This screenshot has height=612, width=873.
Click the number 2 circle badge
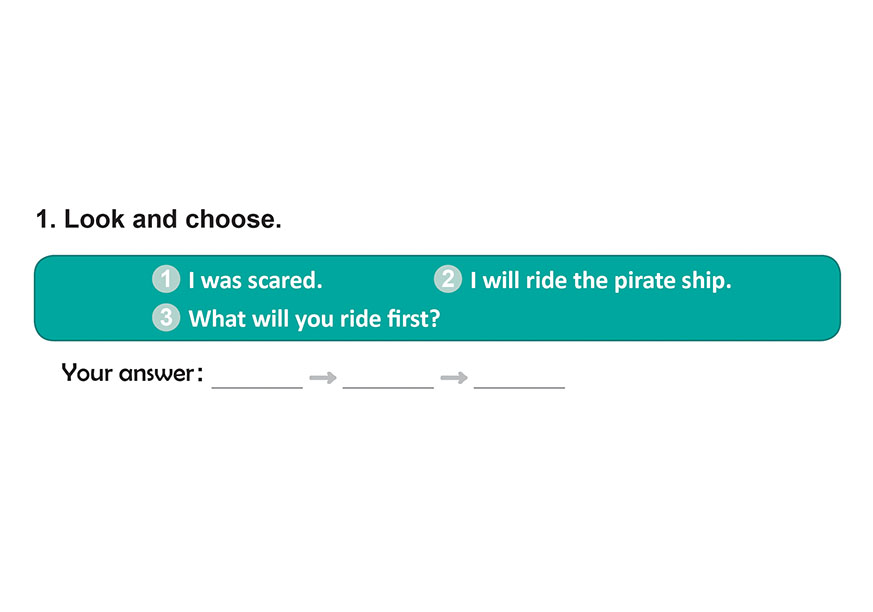point(448,280)
